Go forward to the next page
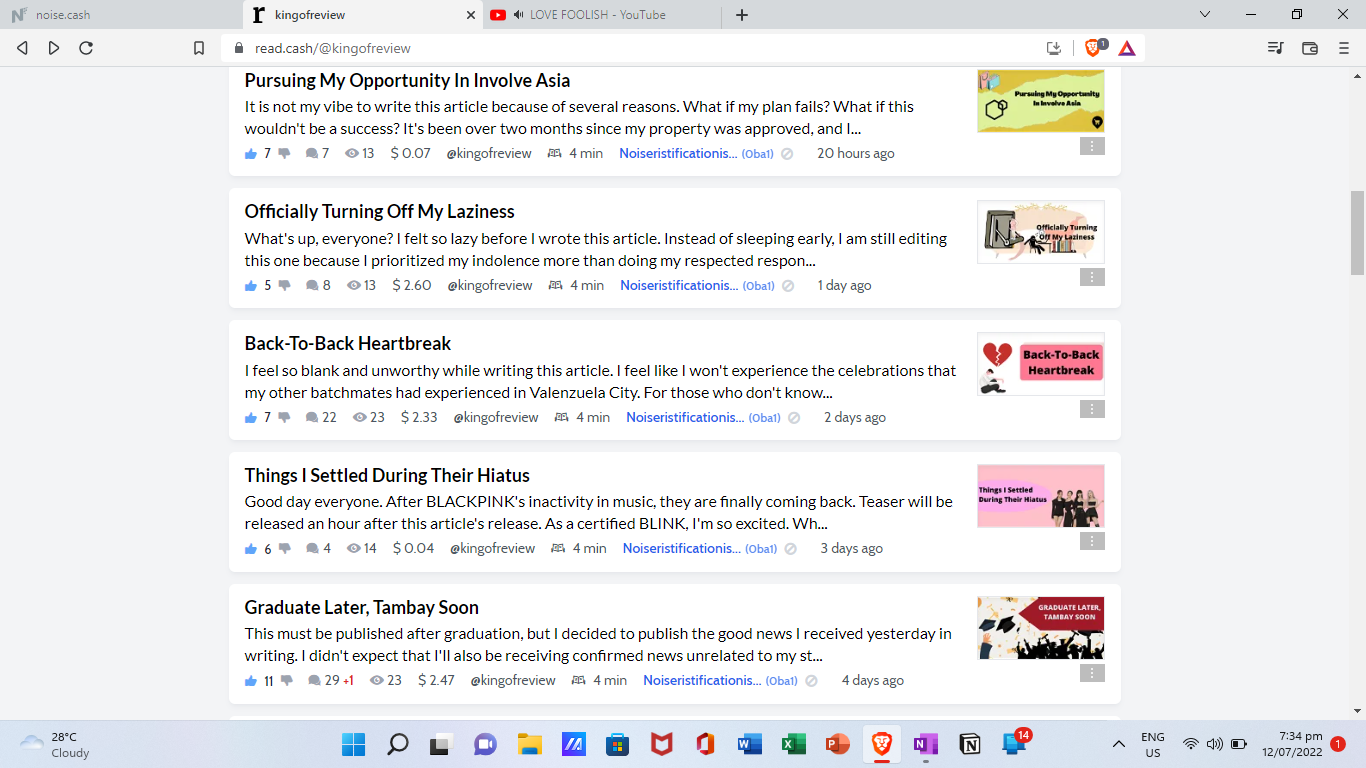Screen dimensions: 1366x768 54,48
